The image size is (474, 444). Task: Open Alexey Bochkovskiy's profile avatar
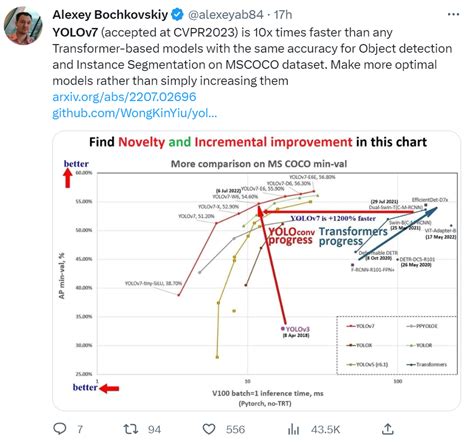click(x=23, y=26)
